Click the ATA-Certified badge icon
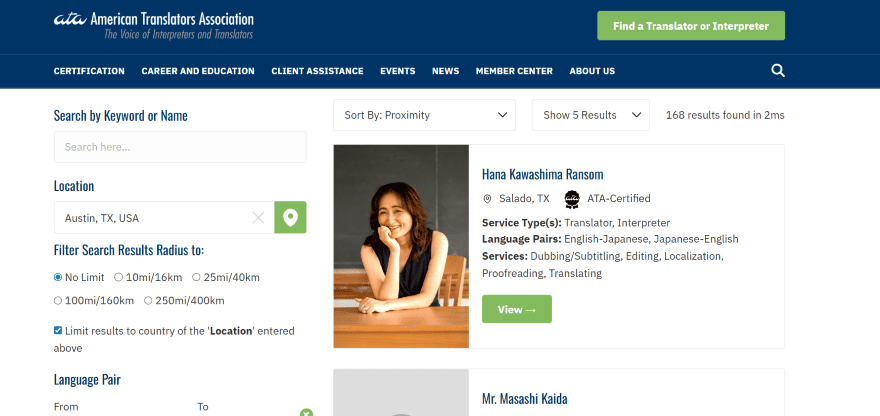The height and width of the screenshot is (416, 880). [572, 198]
